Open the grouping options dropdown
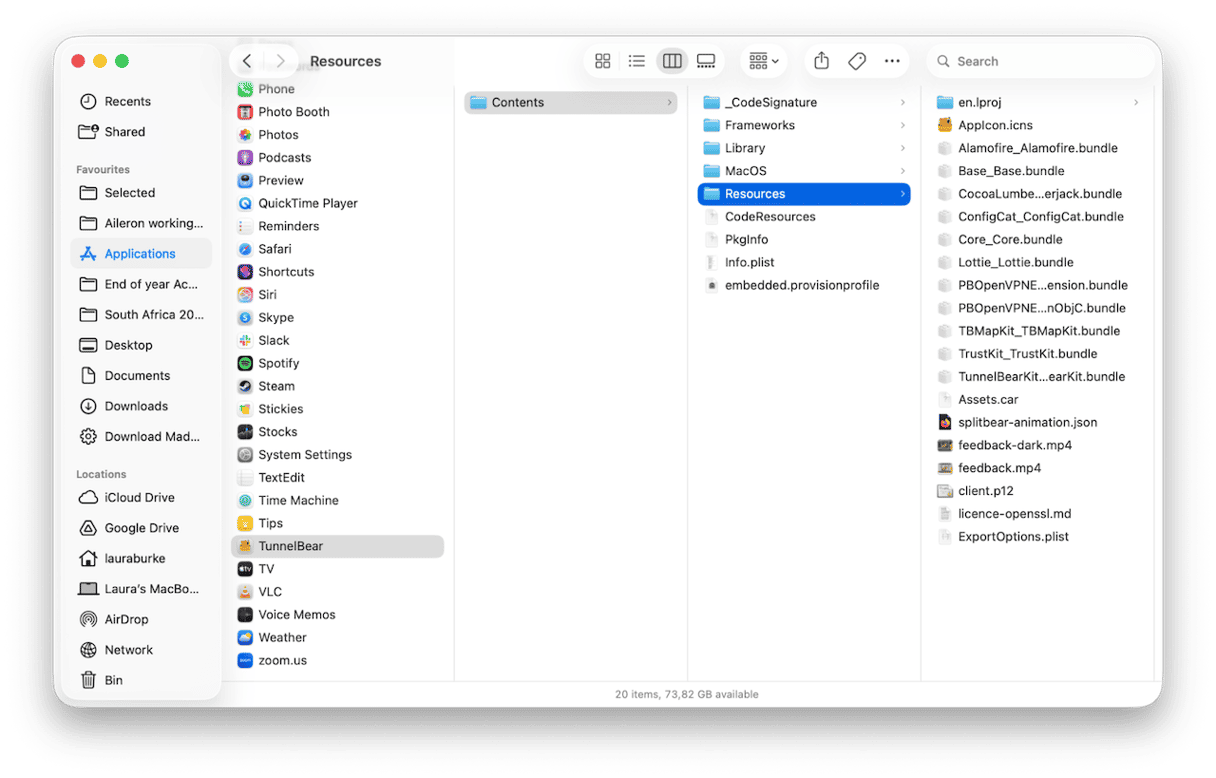This screenshot has height=778, width=1216. pos(763,61)
